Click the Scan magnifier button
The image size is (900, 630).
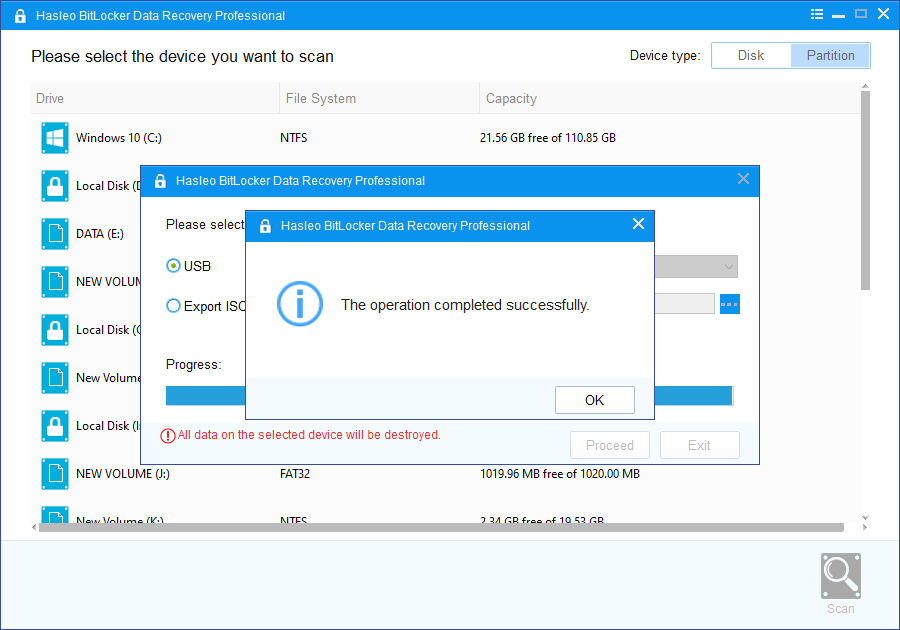pos(840,576)
